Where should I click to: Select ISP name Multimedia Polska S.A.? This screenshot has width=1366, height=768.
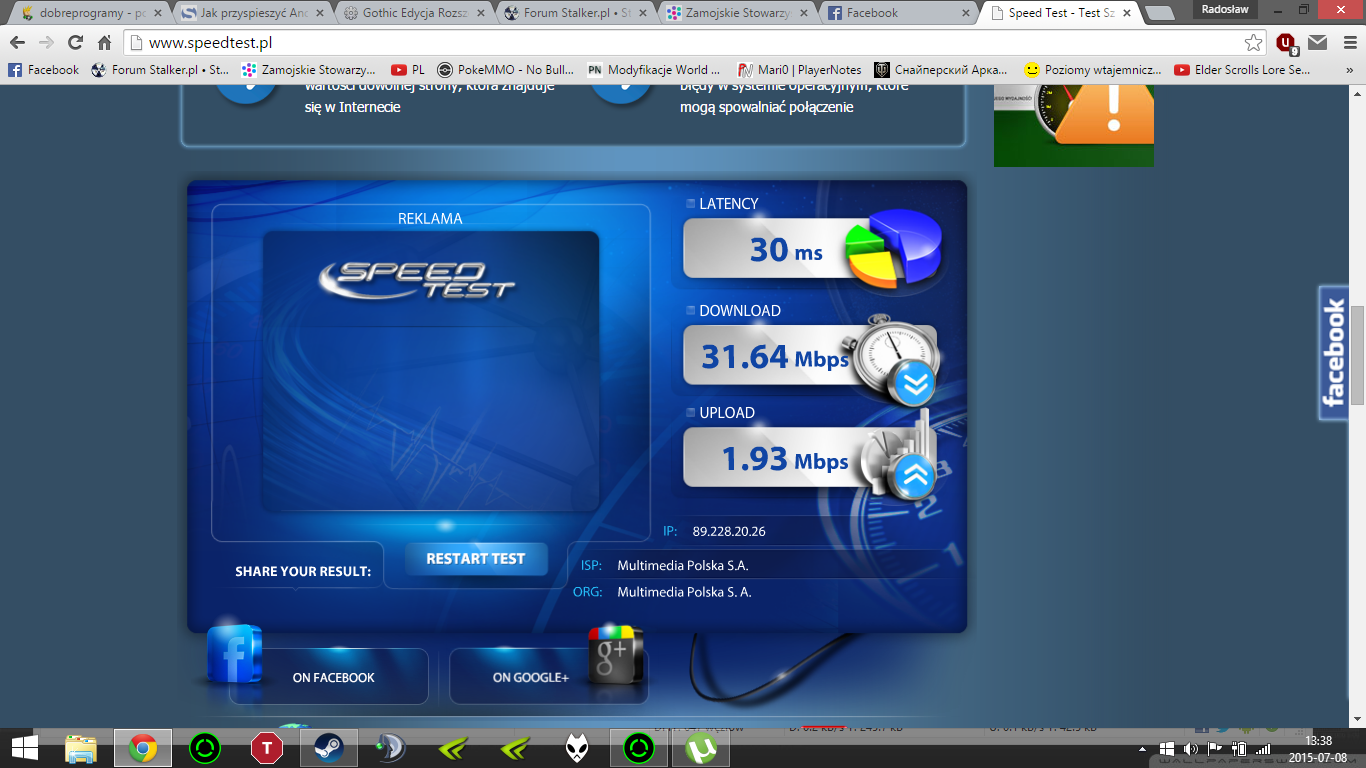coord(683,565)
